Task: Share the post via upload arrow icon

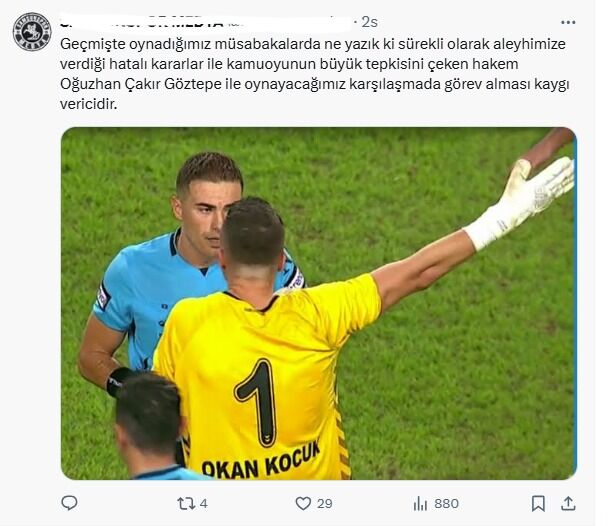Action: (568, 503)
